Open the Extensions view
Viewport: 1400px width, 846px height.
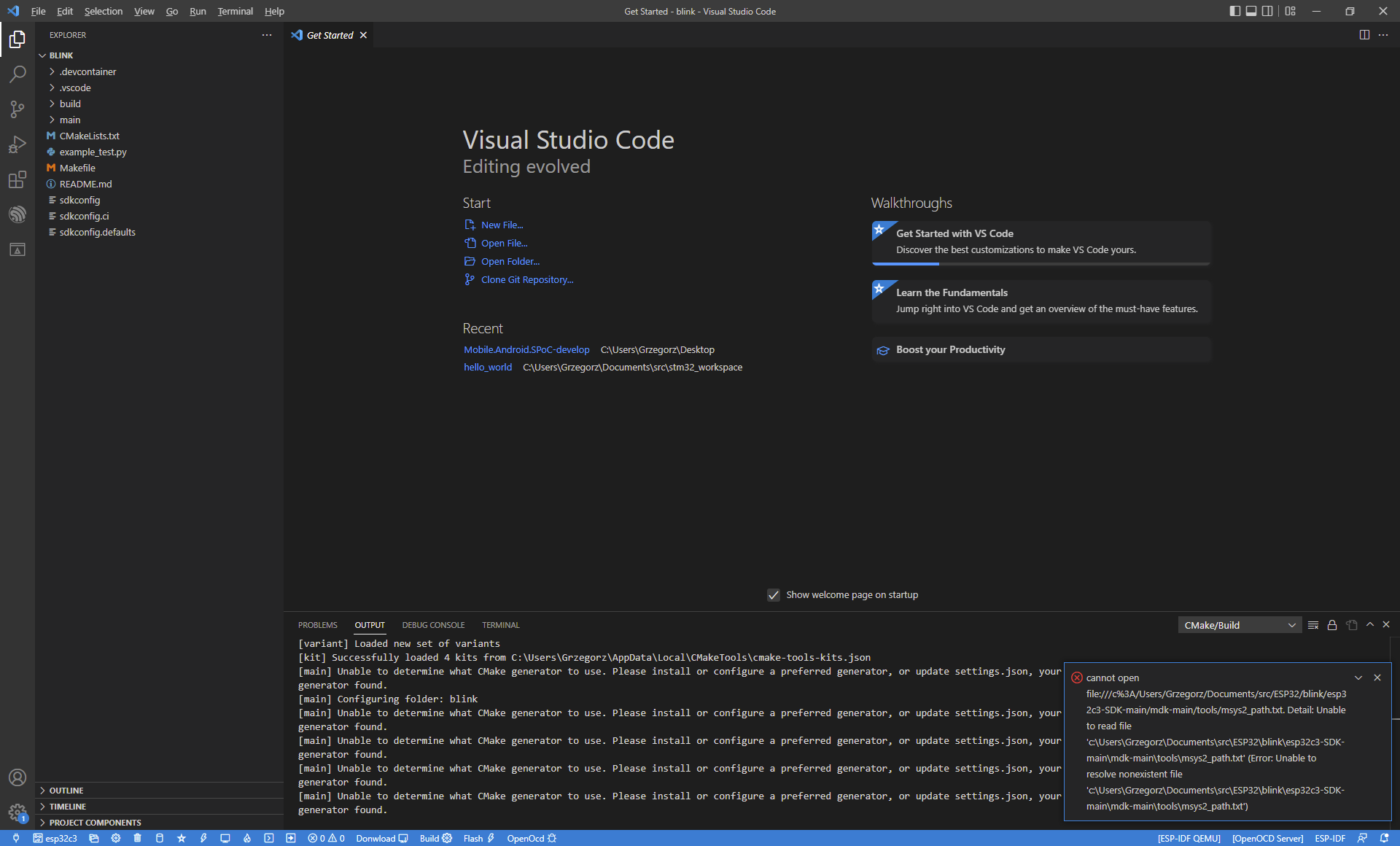17,179
